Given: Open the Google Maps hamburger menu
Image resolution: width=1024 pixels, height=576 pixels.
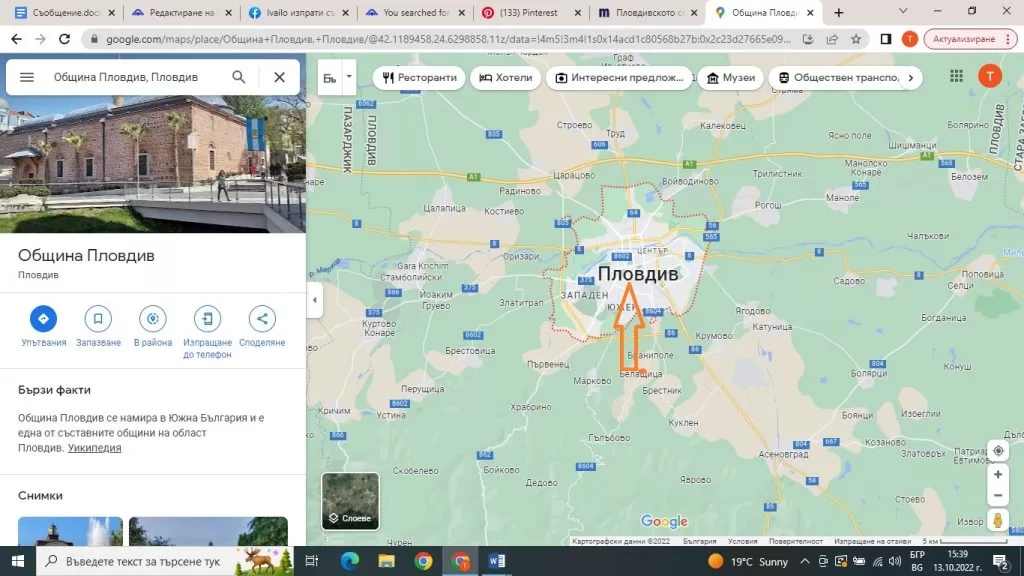Looking at the screenshot, I should [x=27, y=77].
